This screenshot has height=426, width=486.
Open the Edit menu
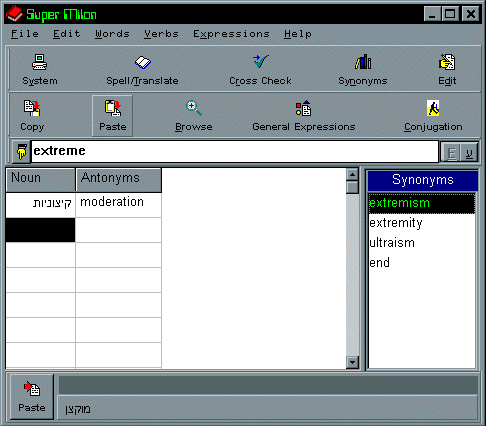click(x=67, y=34)
